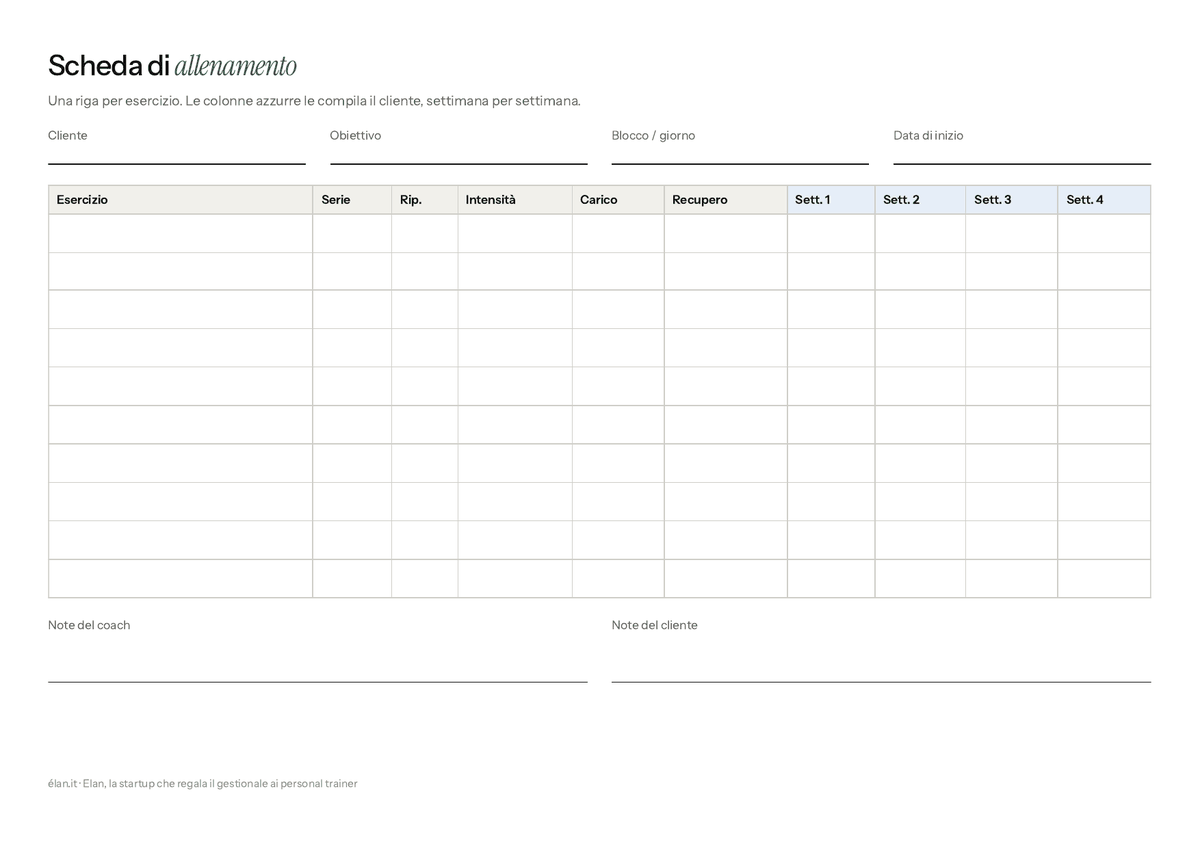Screen dimensions: 1200x848
Task: Click the first row Esercizio cell
Action: pyautogui.click(x=181, y=233)
